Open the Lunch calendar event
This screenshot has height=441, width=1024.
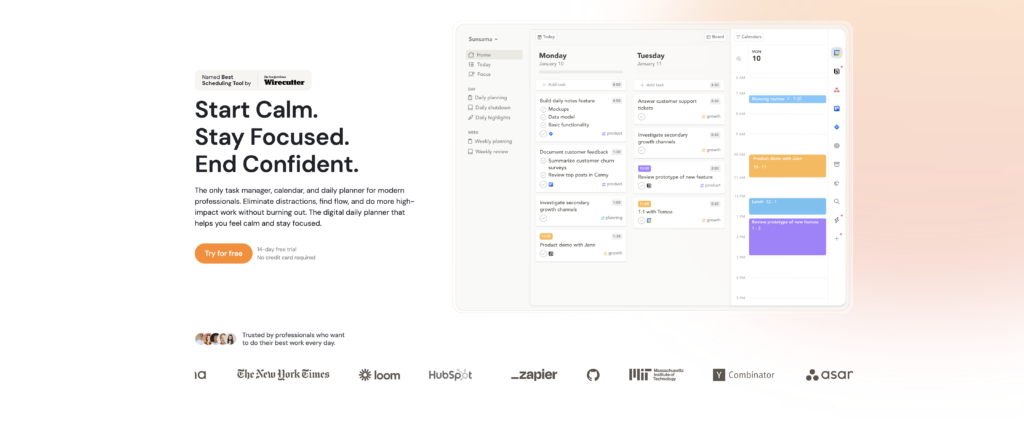point(788,206)
